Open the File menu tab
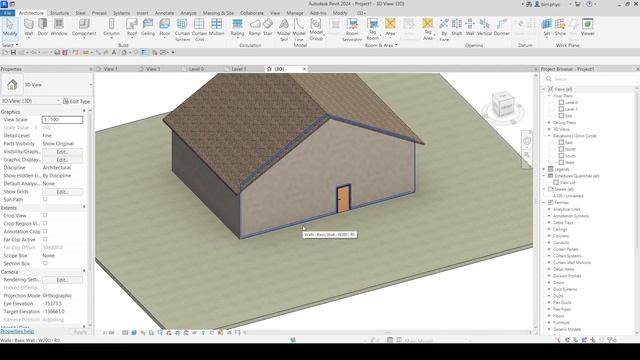Viewport: 640px width, 360px height. pos(7,13)
